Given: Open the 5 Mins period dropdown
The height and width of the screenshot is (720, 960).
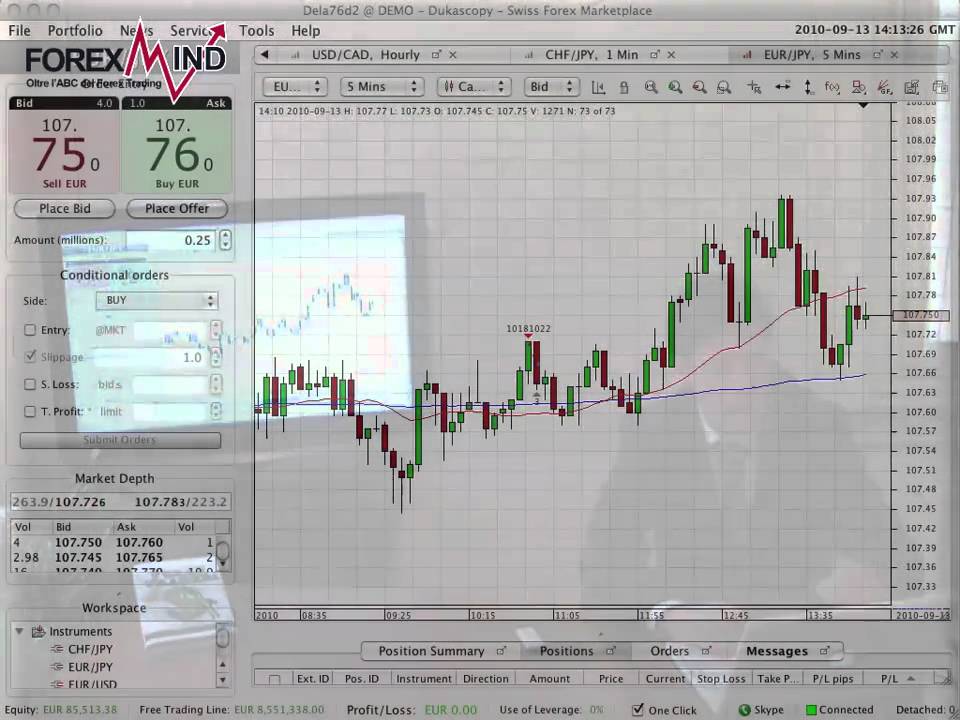Looking at the screenshot, I should tap(382, 87).
